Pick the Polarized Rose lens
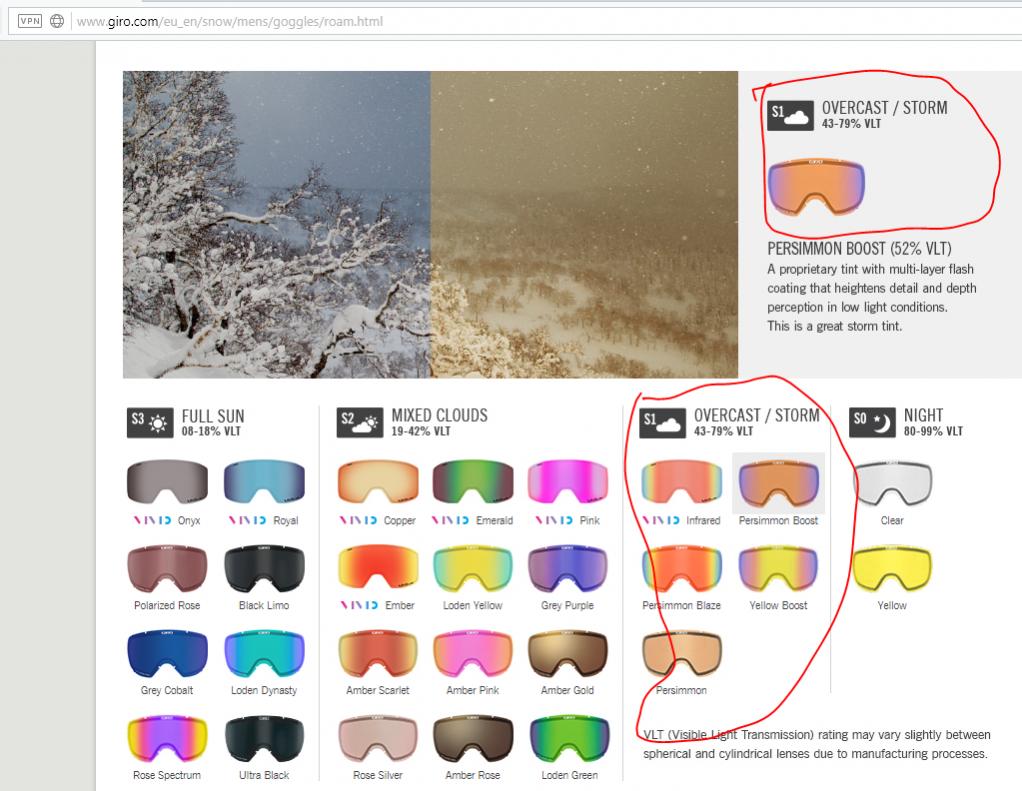Screen dimensions: 1022x791 click(x=167, y=567)
